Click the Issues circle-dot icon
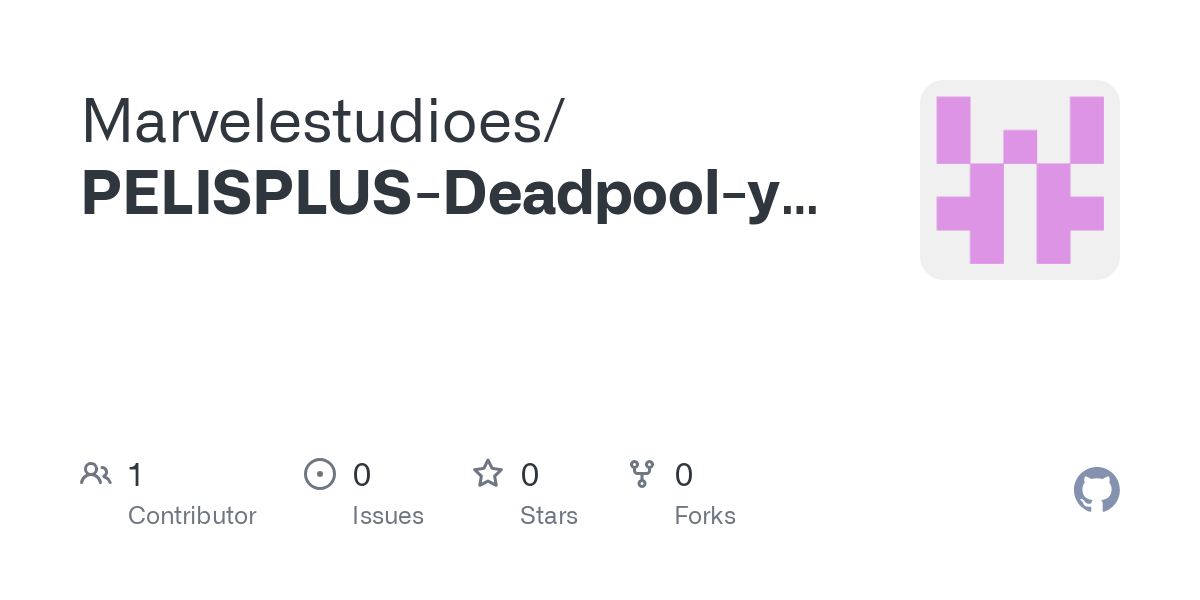Viewport: 1200px width, 600px height. pos(319,474)
